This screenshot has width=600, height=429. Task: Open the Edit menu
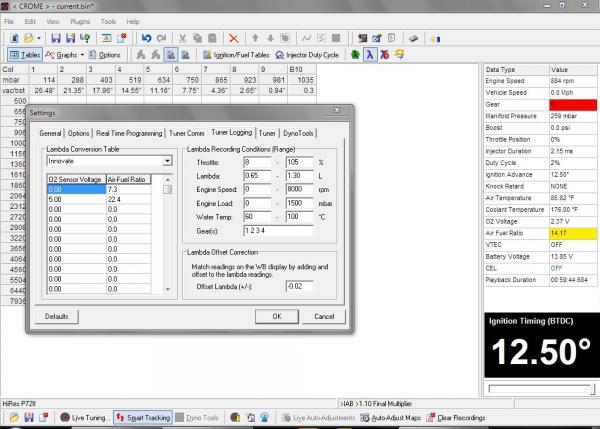click(30, 22)
